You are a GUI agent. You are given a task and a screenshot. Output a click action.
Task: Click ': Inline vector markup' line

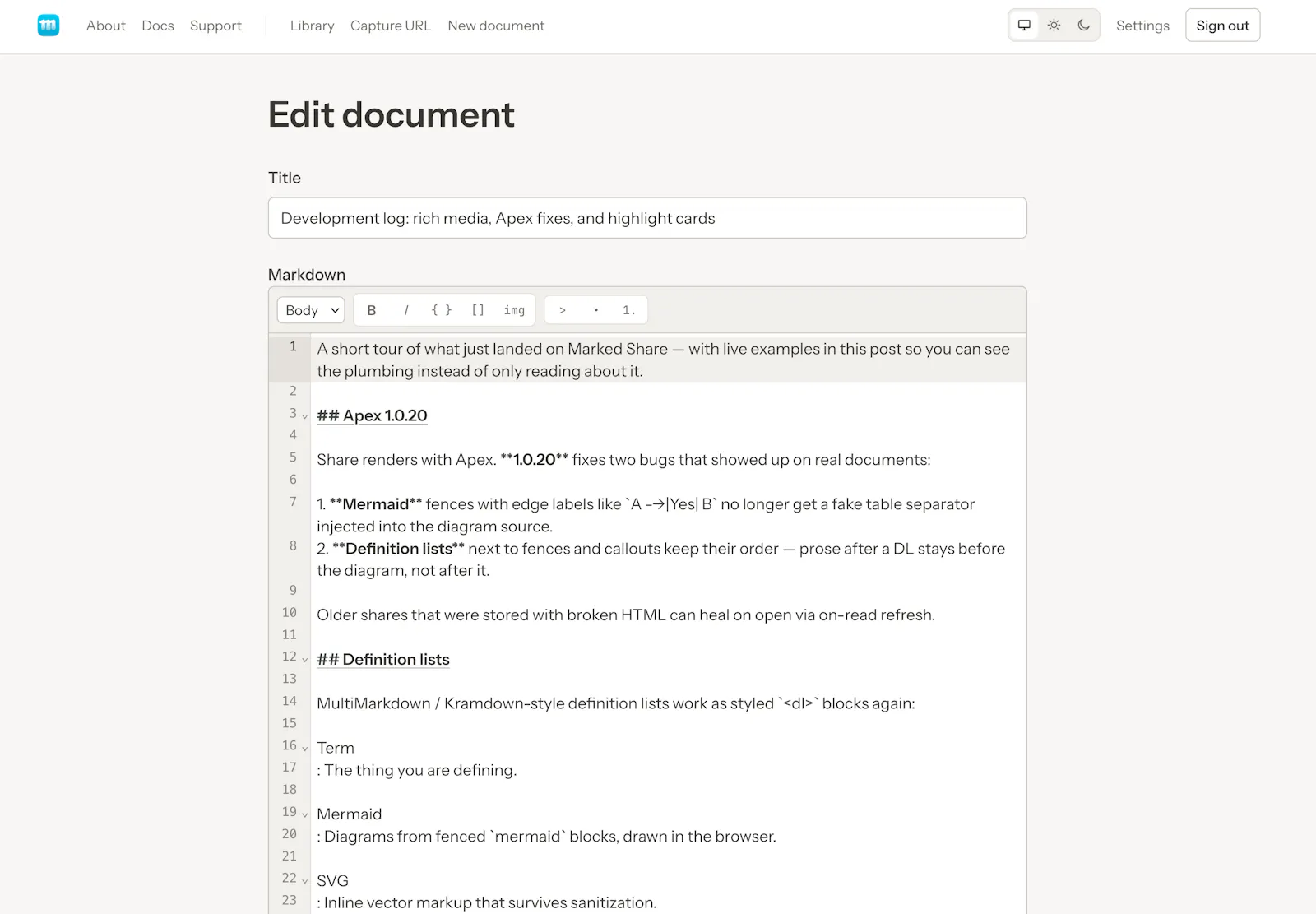click(x=487, y=902)
